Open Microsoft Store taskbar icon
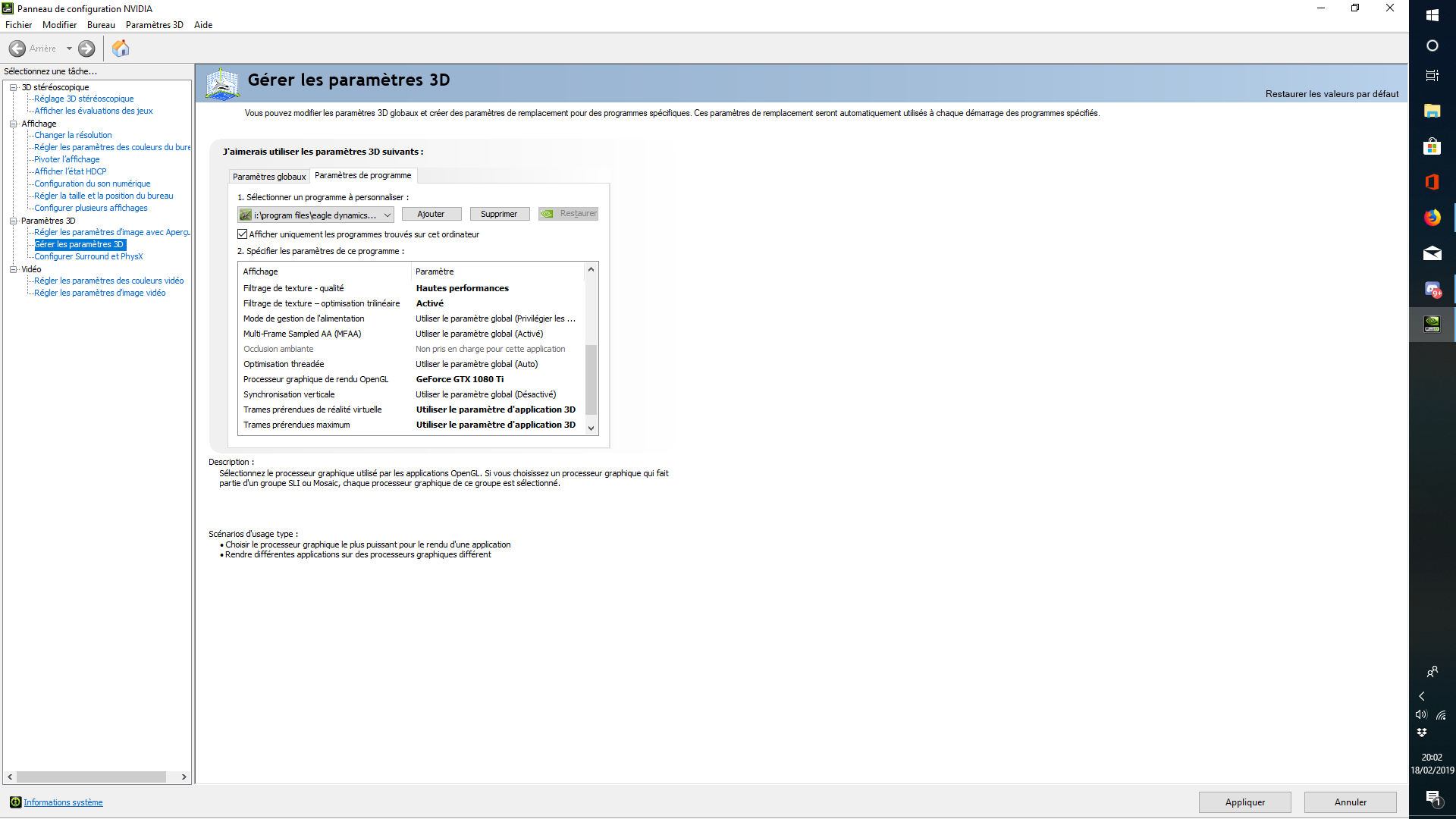 [1432, 147]
